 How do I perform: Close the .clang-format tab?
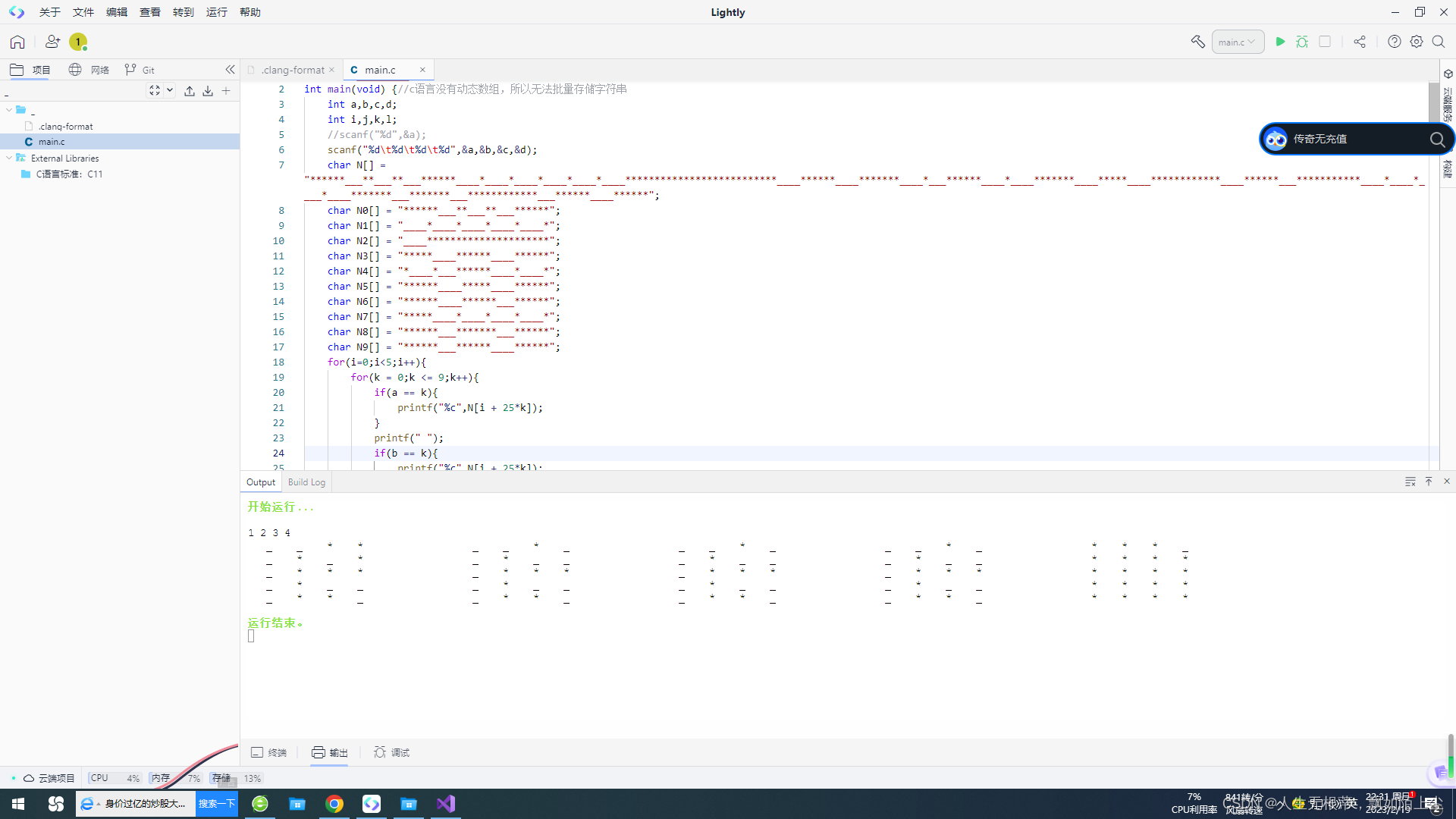[x=331, y=70]
